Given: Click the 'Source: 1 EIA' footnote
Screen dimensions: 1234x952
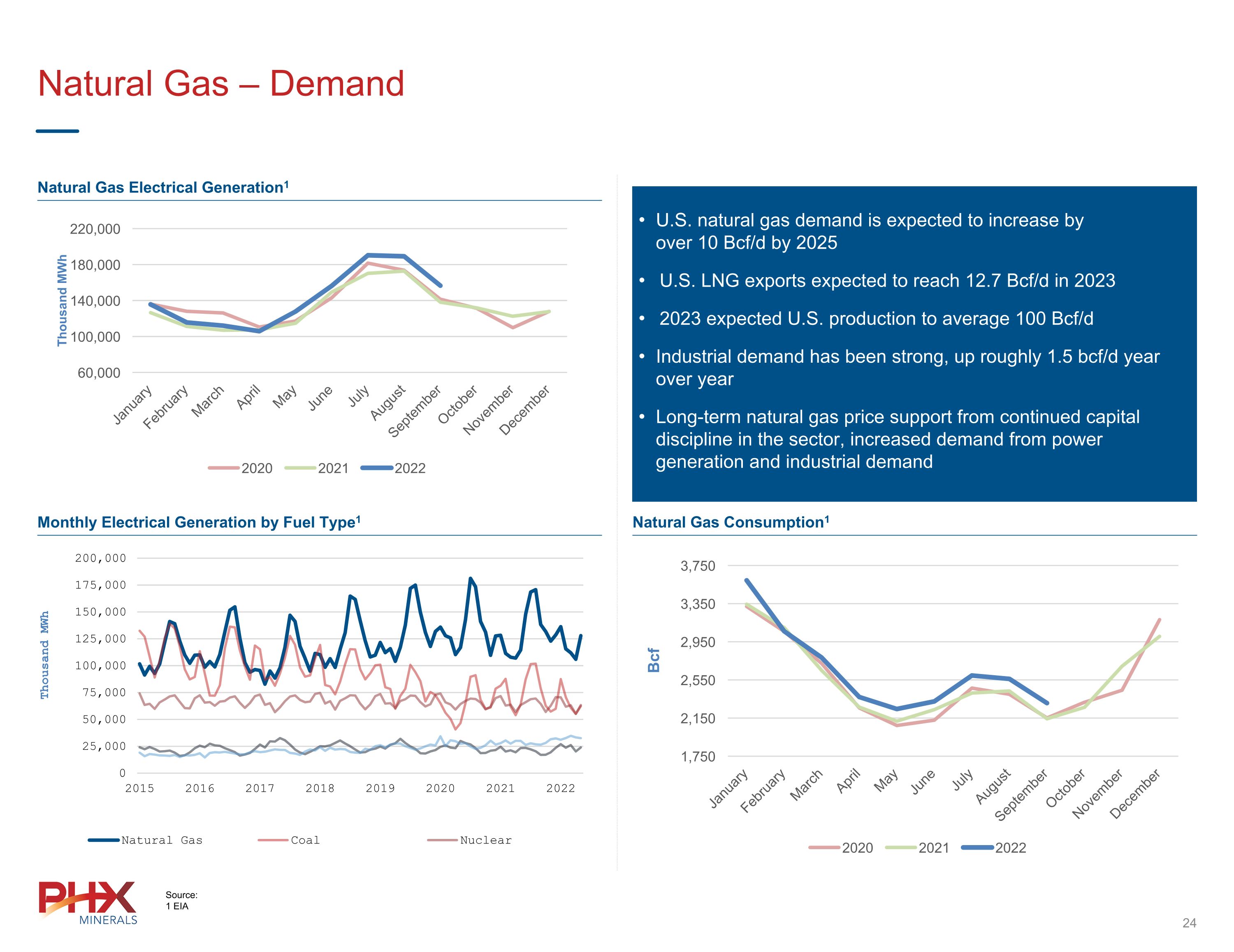Looking at the screenshot, I should coord(181,901).
